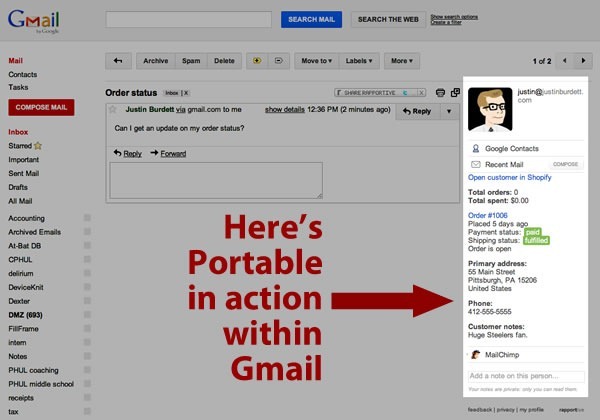Open the receipts label

[21, 398]
